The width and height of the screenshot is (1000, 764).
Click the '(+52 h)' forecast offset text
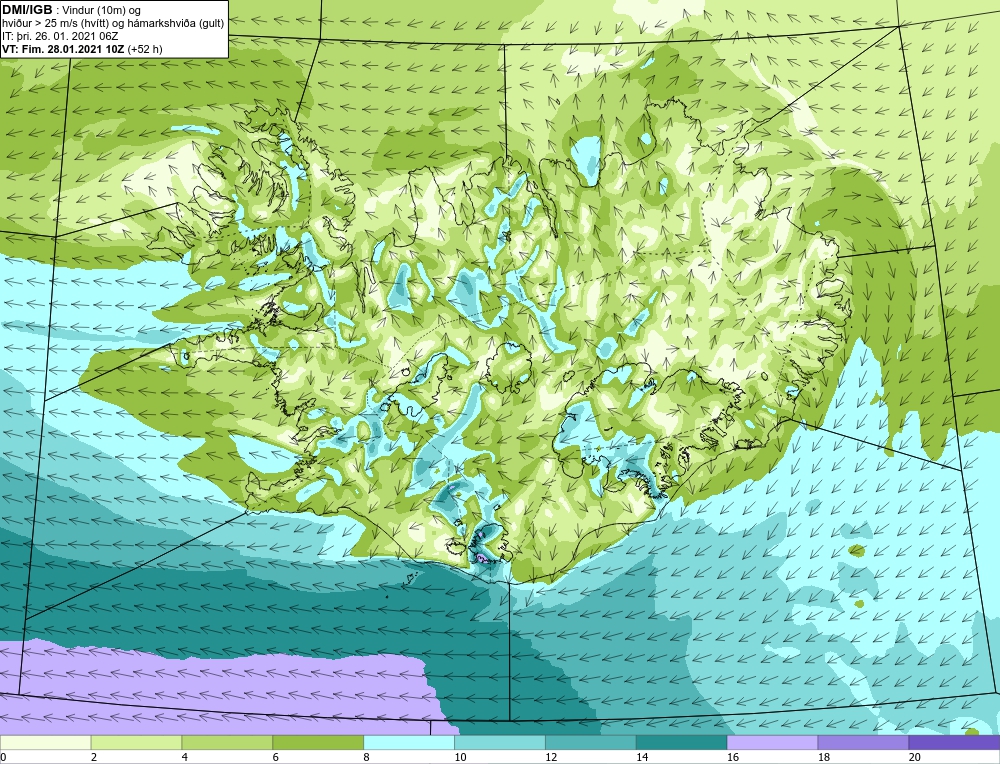(x=145, y=49)
